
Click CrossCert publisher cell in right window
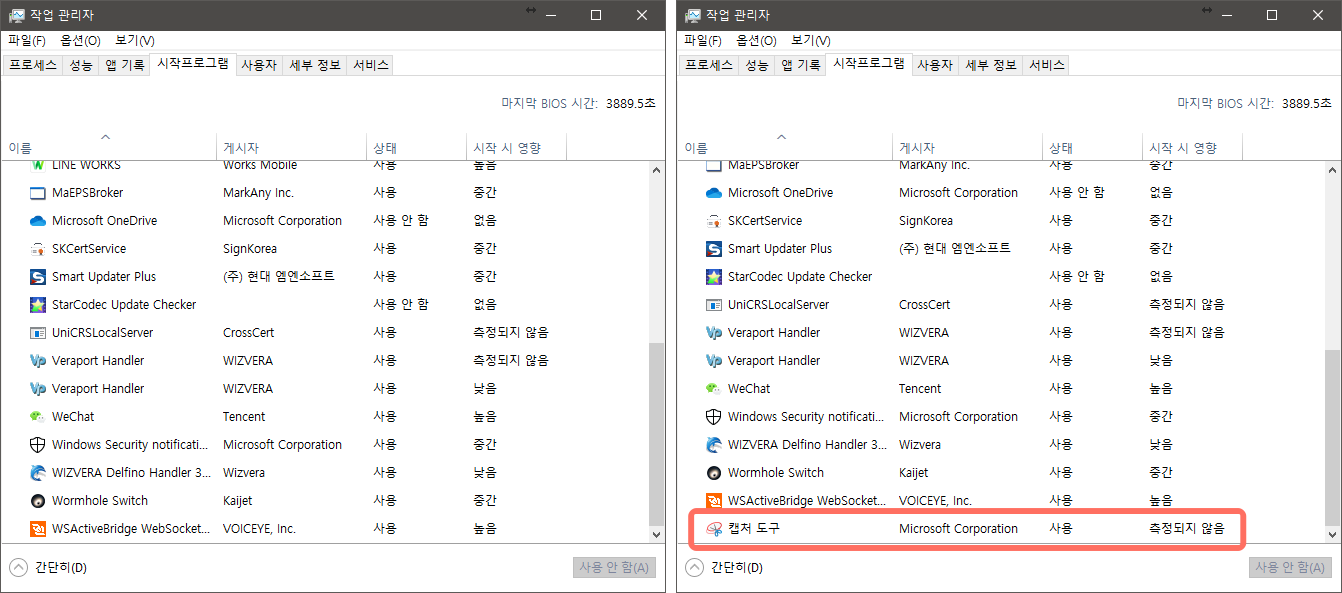[925, 305]
